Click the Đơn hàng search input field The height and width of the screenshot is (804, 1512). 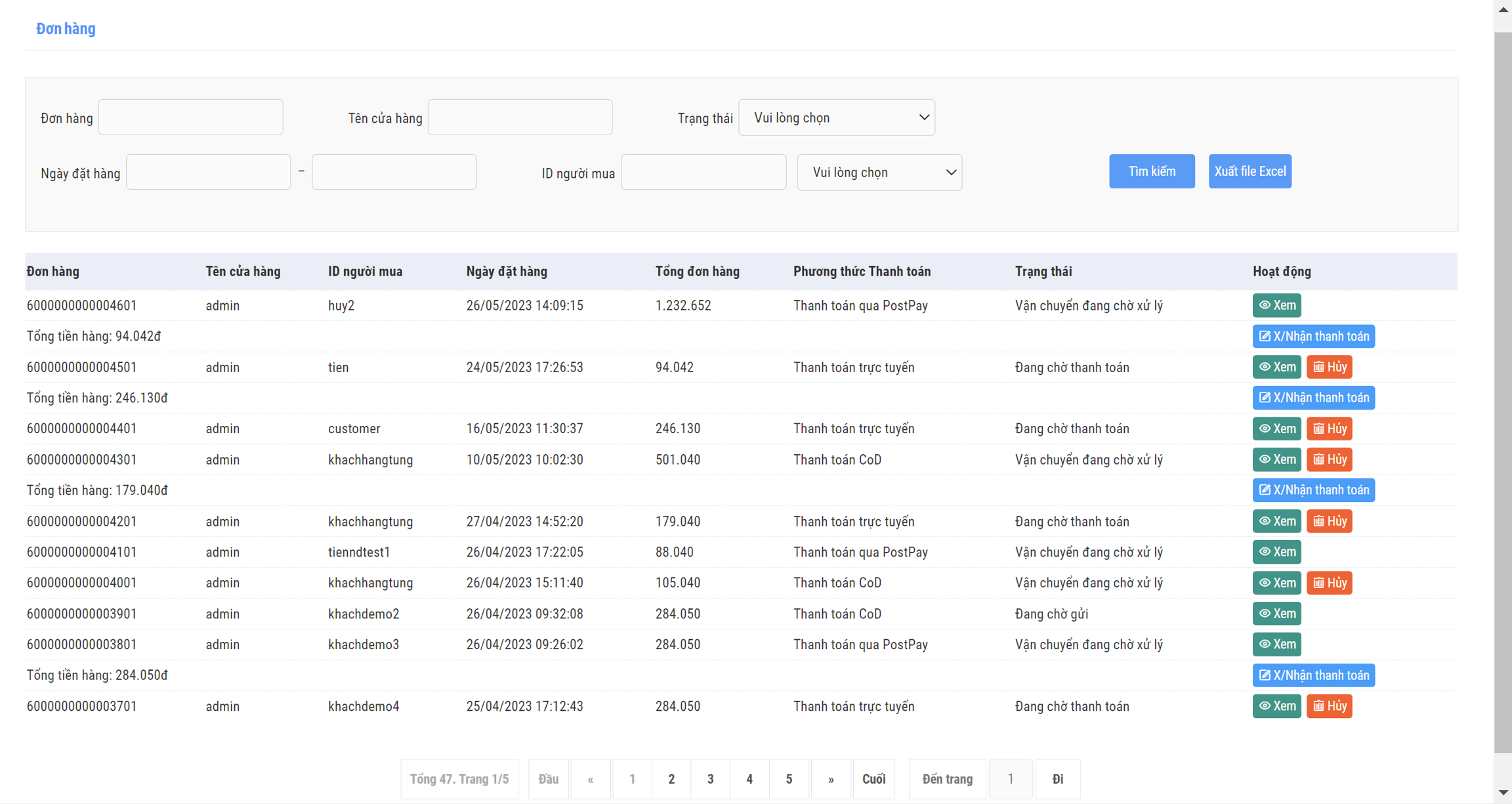[190, 117]
